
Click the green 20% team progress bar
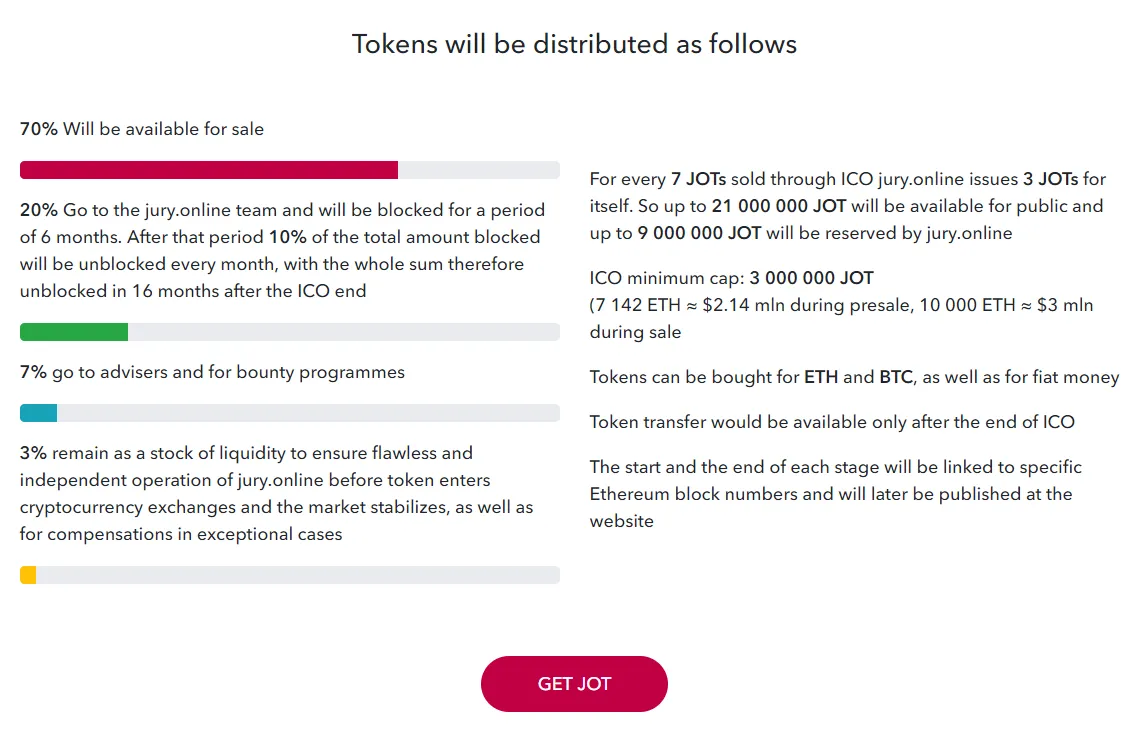[x=74, y=332]
